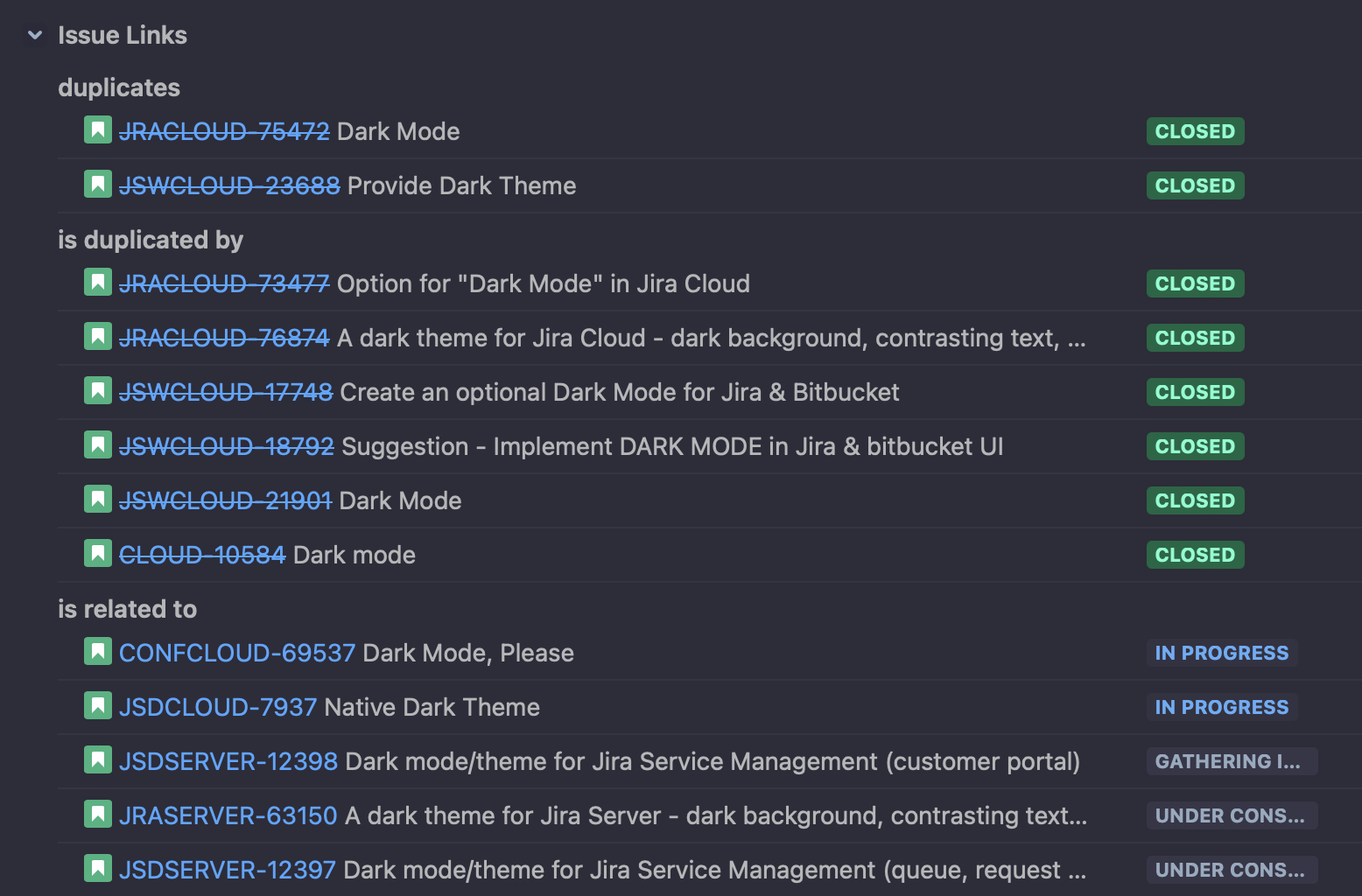Click CLOSED status of JRACLOUD-73477
Image resolution: width=1362 pixels, height=896 pixels.
(1195, 283)
